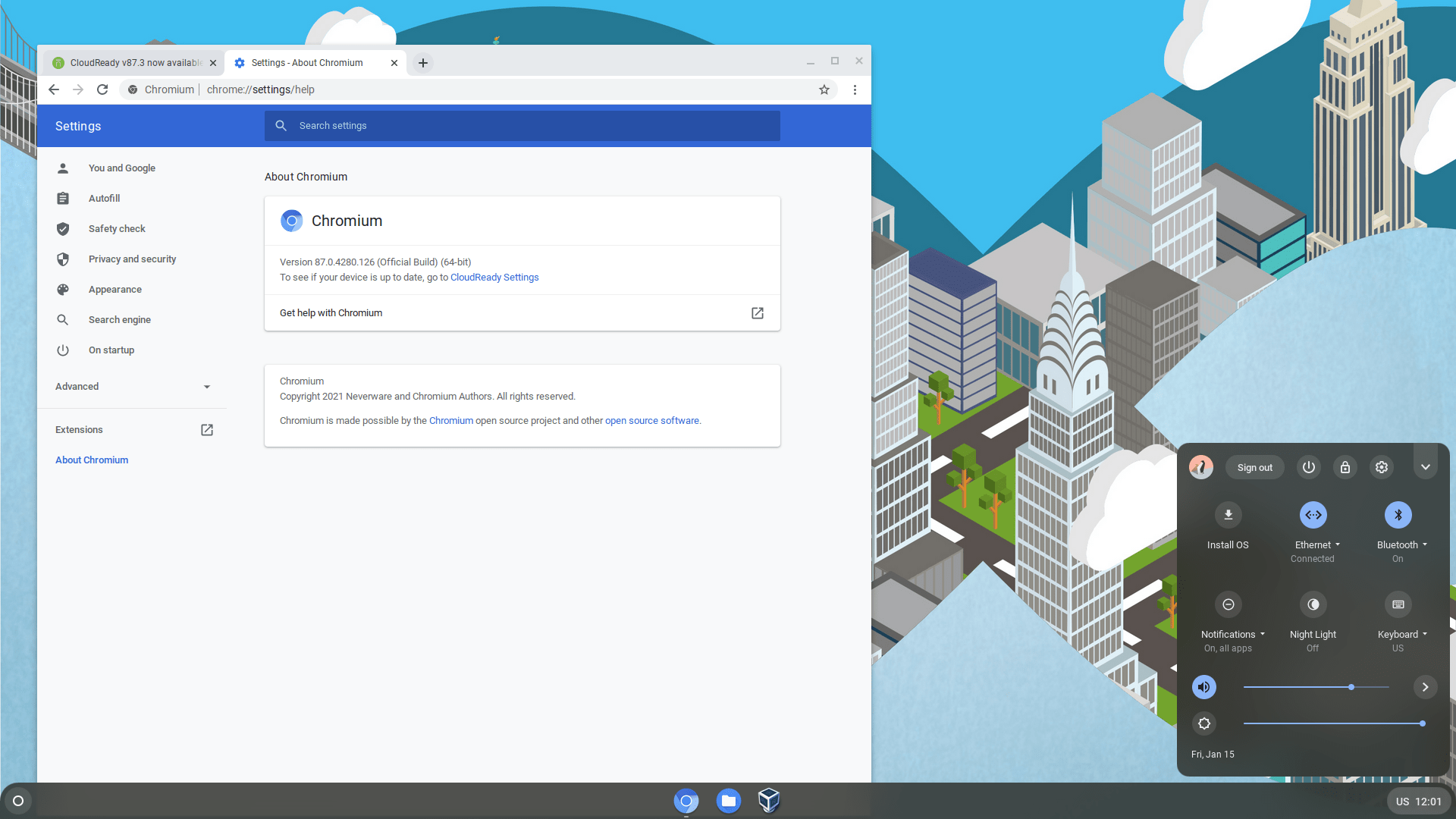Viewport: 1456px width, 819px height.
Task: Open Search engine settings
Action: point(119,320)
